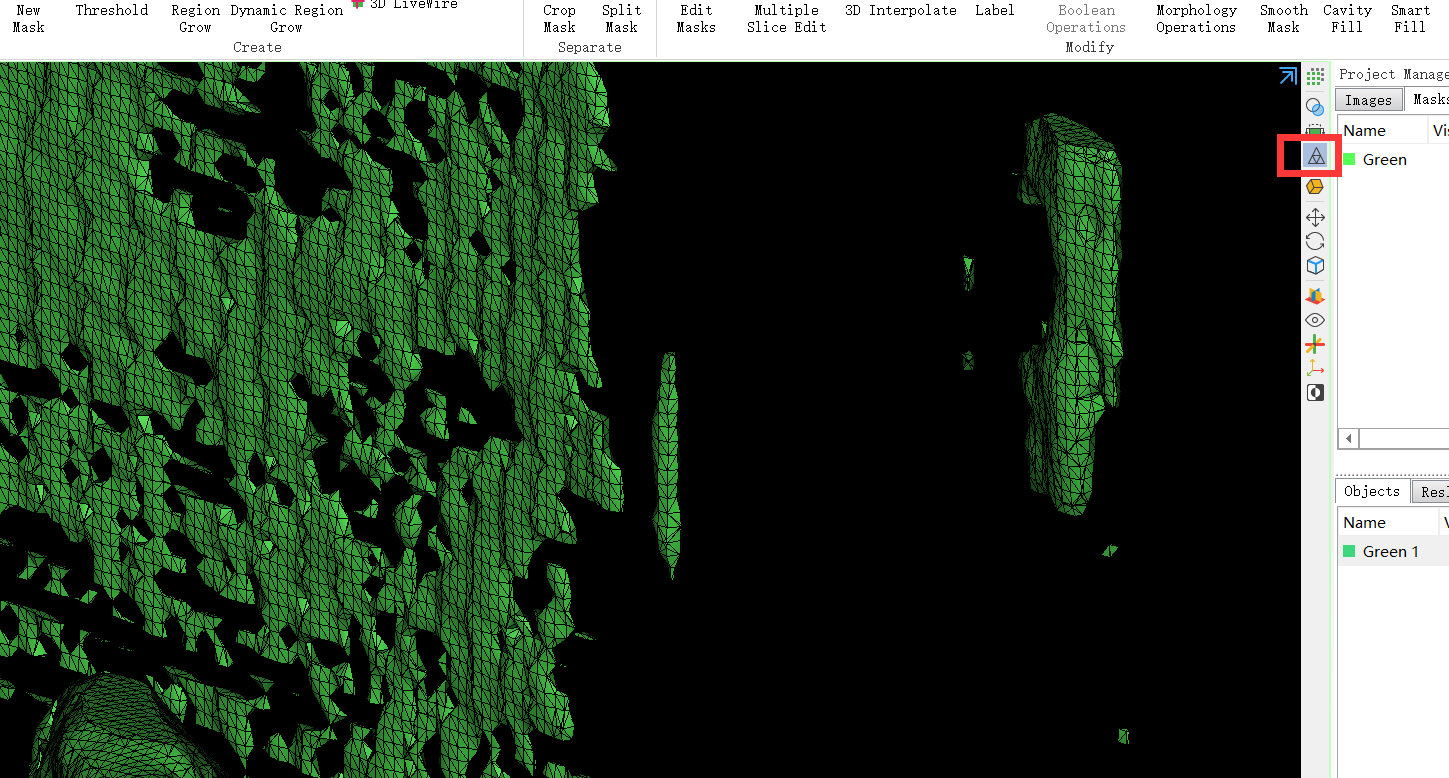Switch to the Objects tab
The height and width of the screenshot is (778, 1449).
(1372, 491)
